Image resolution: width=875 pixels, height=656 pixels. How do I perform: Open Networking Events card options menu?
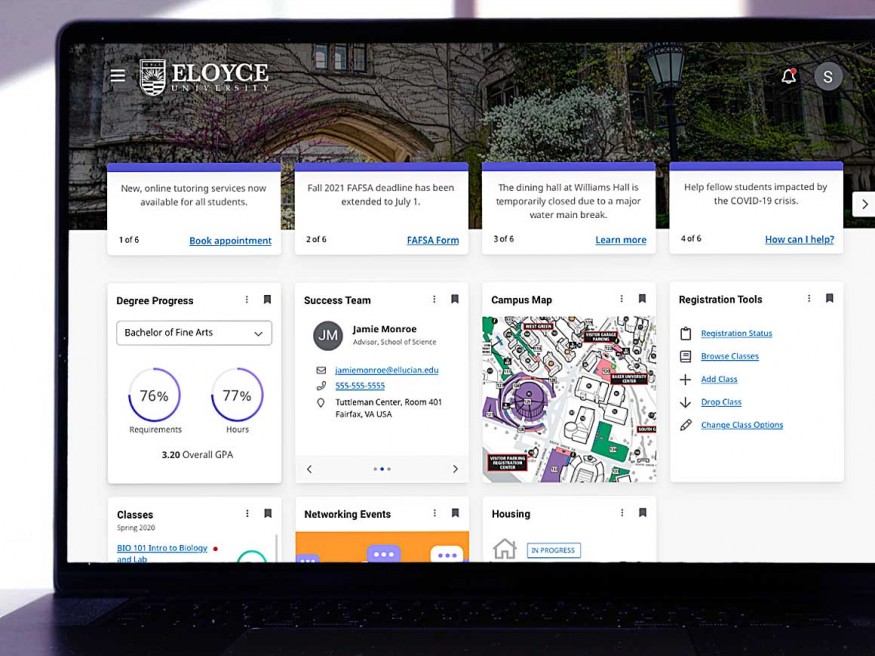434,514
